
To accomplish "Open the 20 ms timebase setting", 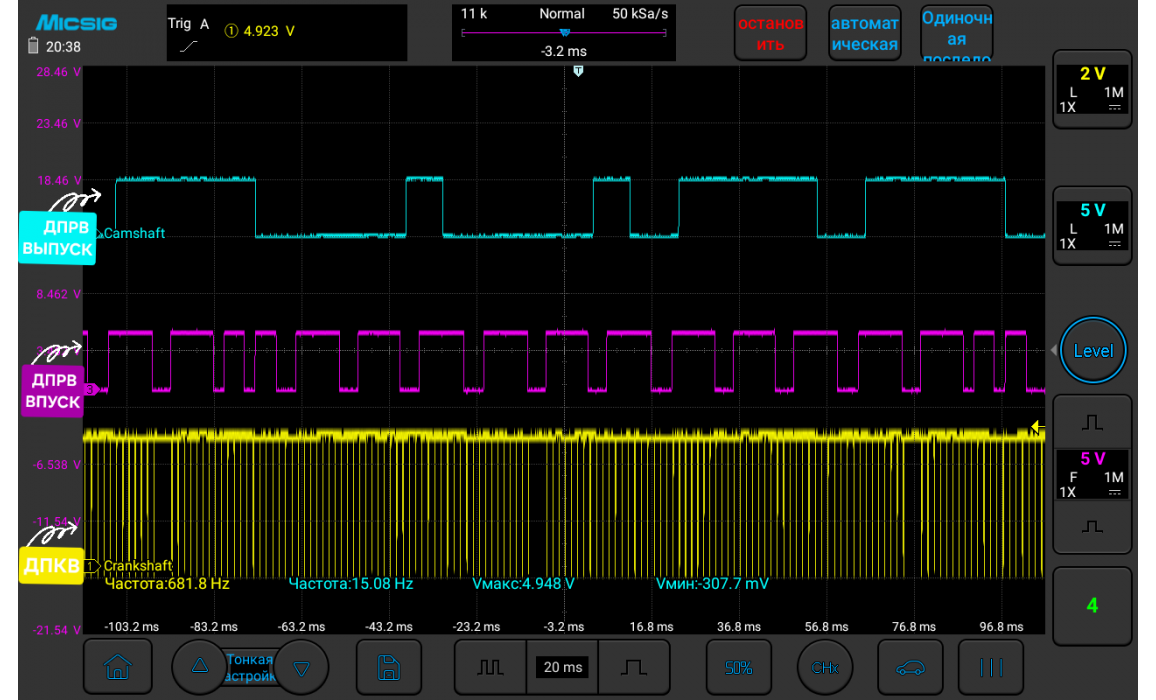I will pyautogui.click(x=561, y=667).
